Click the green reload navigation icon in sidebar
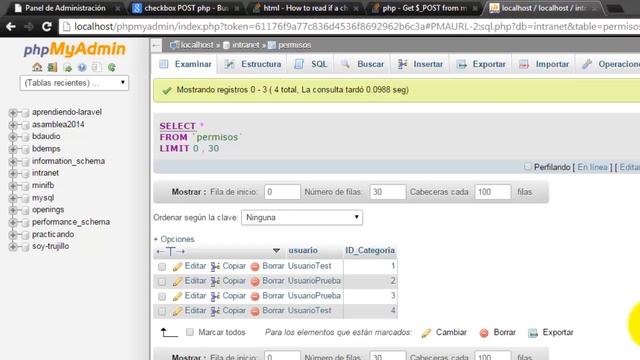 111,67
